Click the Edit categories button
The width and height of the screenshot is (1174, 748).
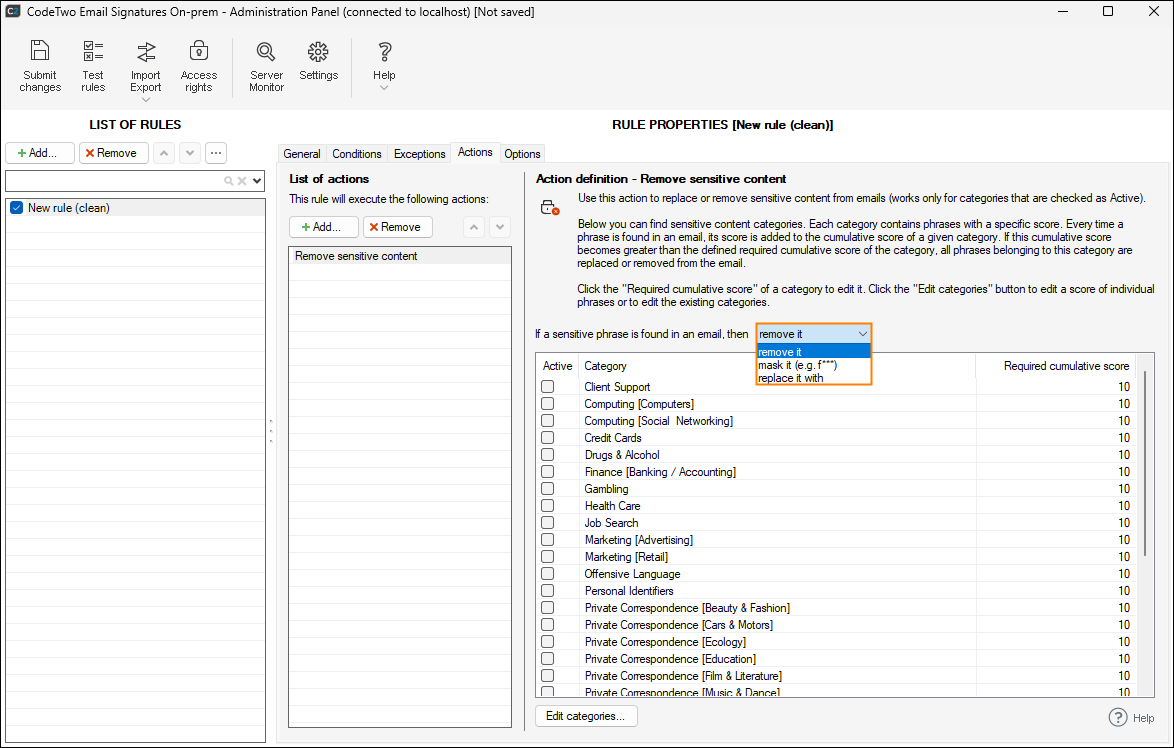(586, 716)
